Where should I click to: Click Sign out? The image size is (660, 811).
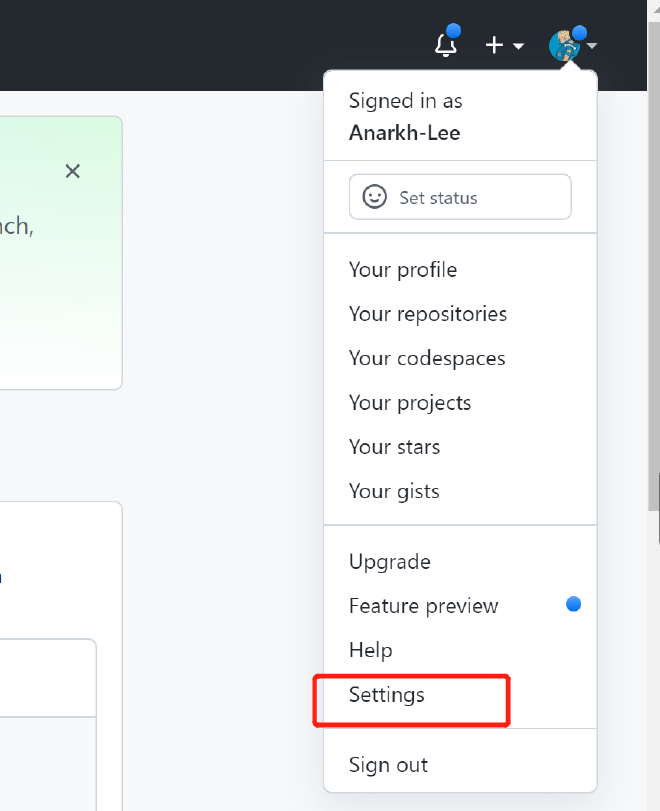[x=388, y=765]
